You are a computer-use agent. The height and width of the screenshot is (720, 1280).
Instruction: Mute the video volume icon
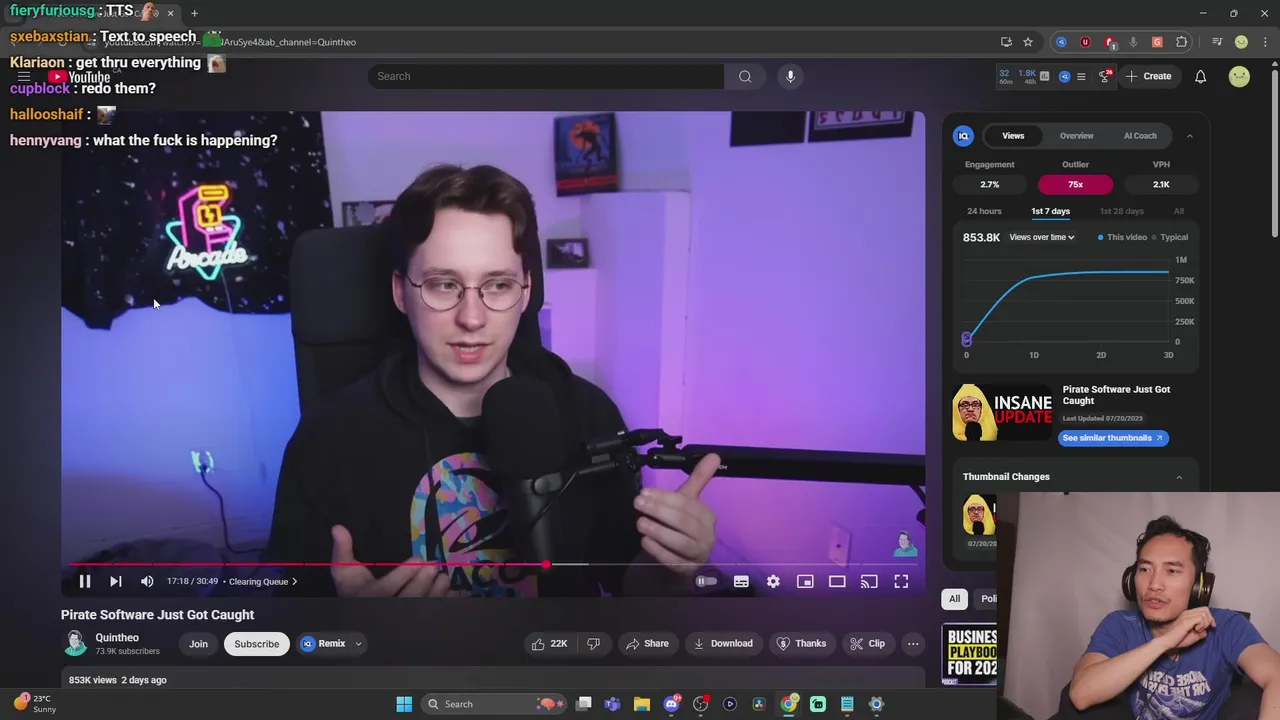pyautogui.click(x=147, y=581)
